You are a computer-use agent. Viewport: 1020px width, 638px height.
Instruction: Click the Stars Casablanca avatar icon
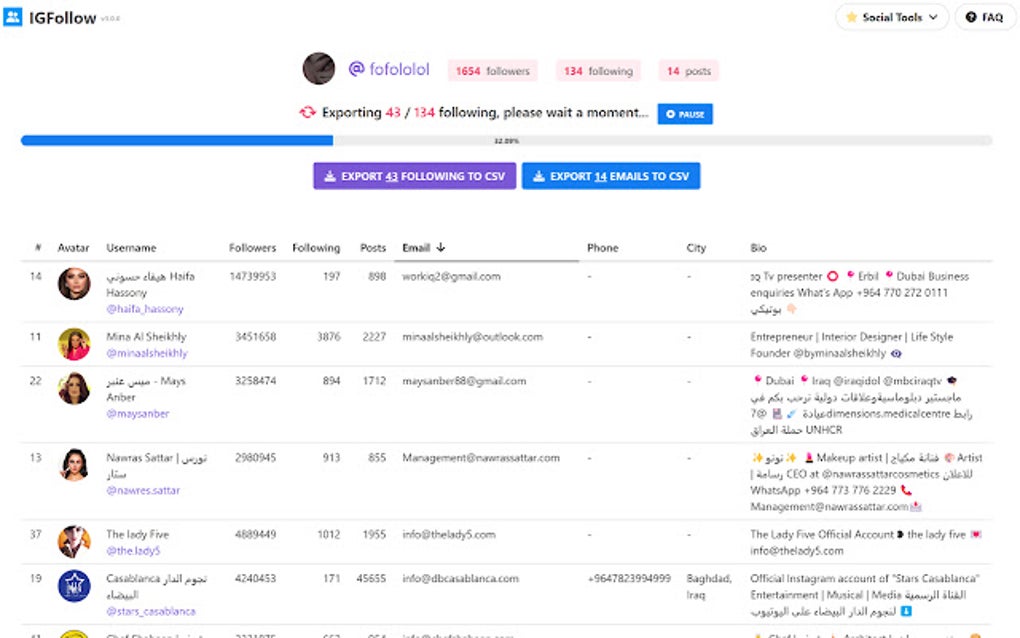pos(74,586)
